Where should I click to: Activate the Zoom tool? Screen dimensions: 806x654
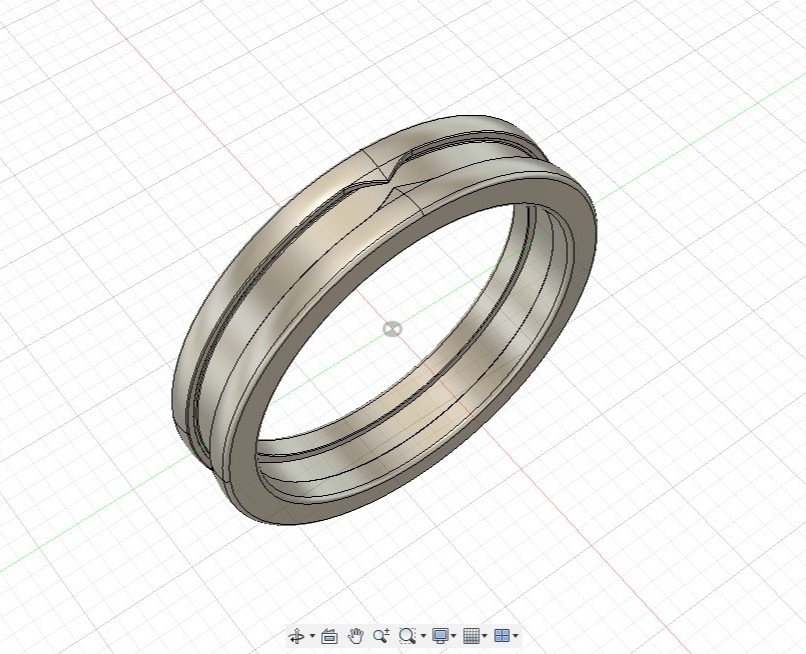(x=381, y=635)
